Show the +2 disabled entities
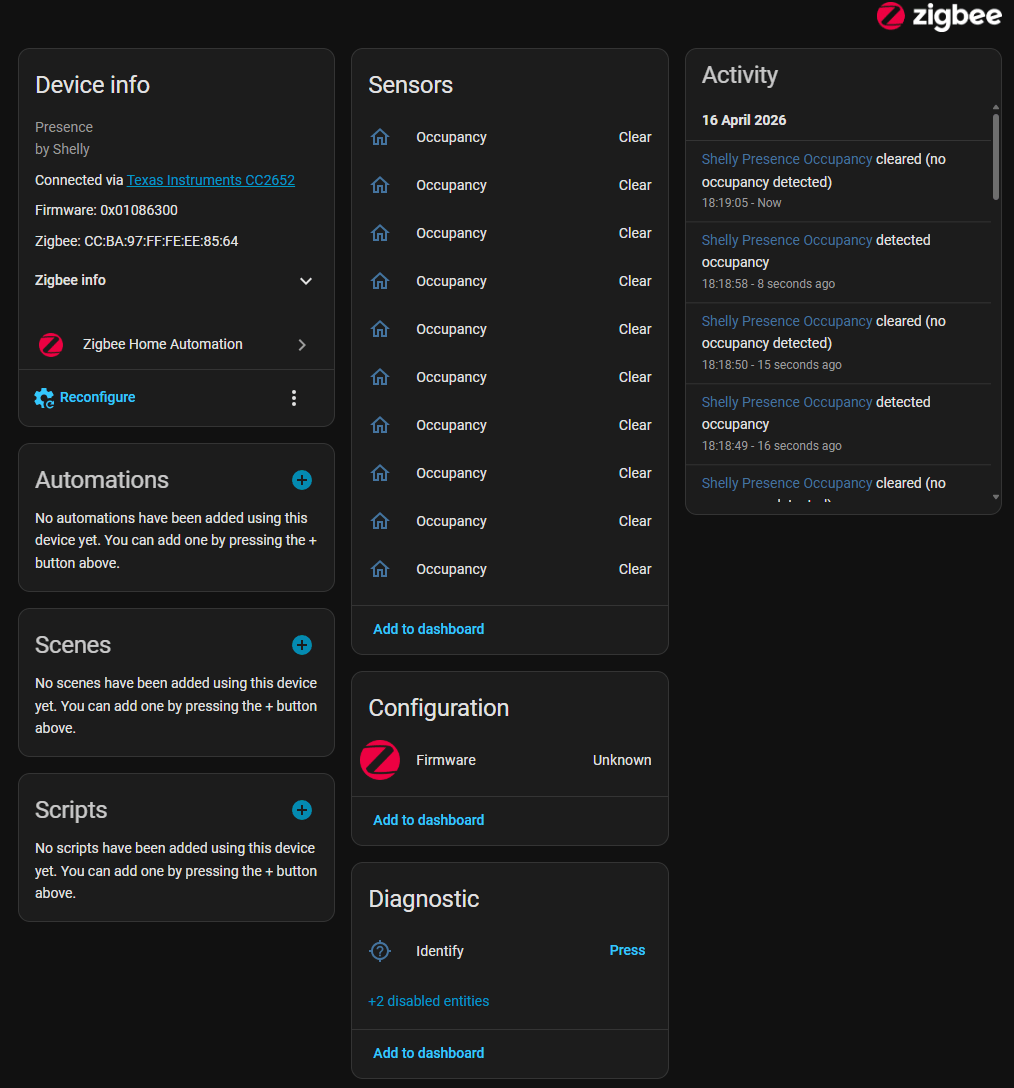Image resolution: width=1014 pixels, height=1088 pixels. [x=429, y=1001]
